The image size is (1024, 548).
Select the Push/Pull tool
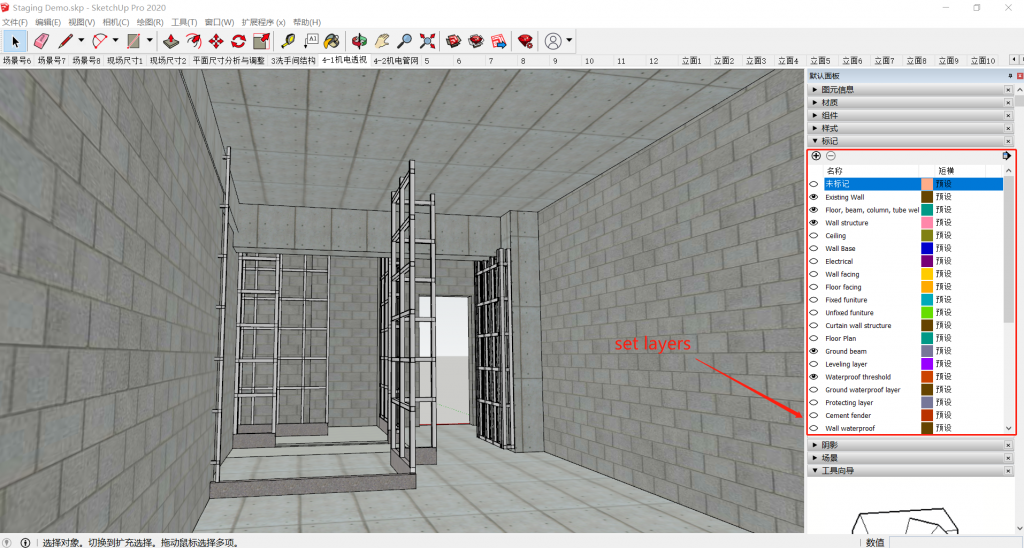click(171, 41)
